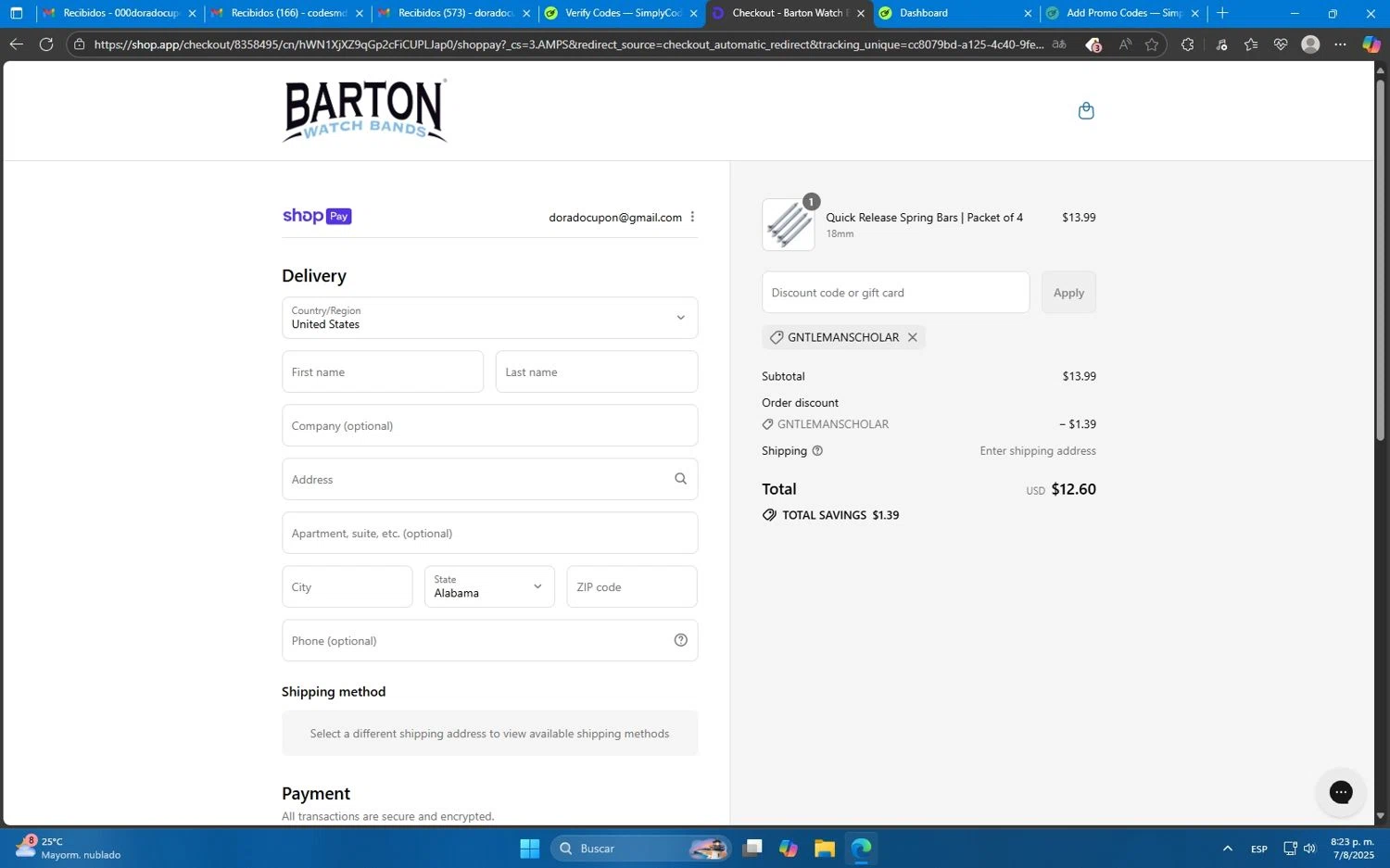The image size is (1390, 868).
Task: Focus the Address field
Action: 489,479
